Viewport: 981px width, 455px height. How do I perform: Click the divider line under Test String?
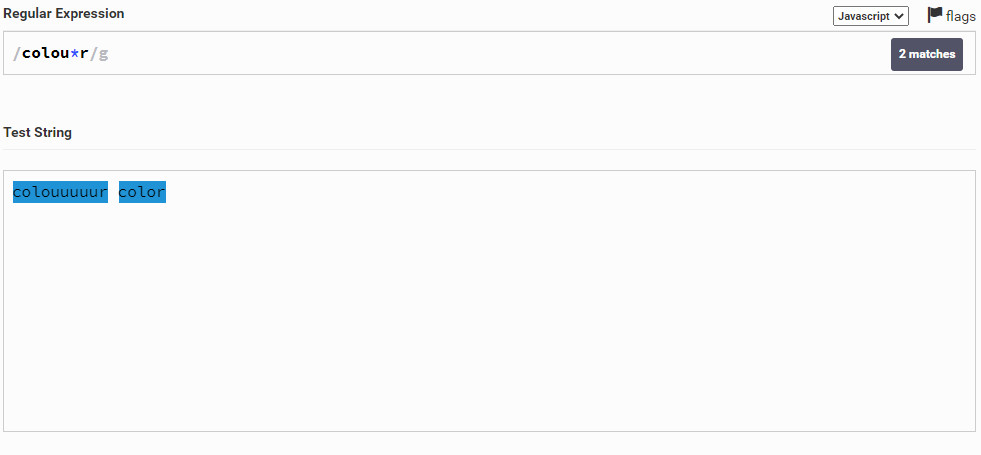(489, 149)
